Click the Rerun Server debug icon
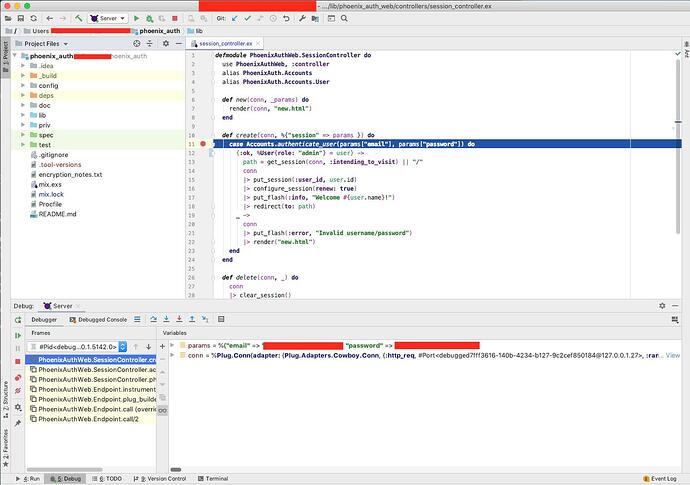 click(18, 320)
